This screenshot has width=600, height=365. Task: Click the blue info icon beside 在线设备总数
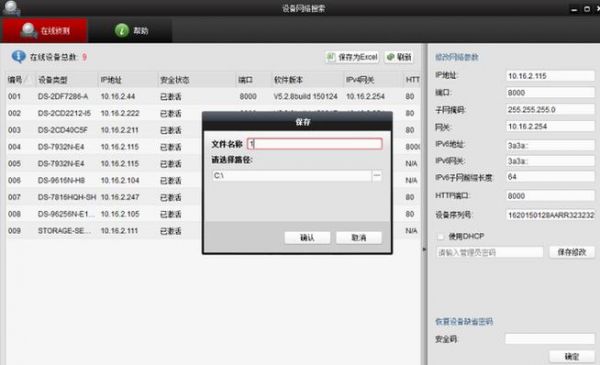18,57
